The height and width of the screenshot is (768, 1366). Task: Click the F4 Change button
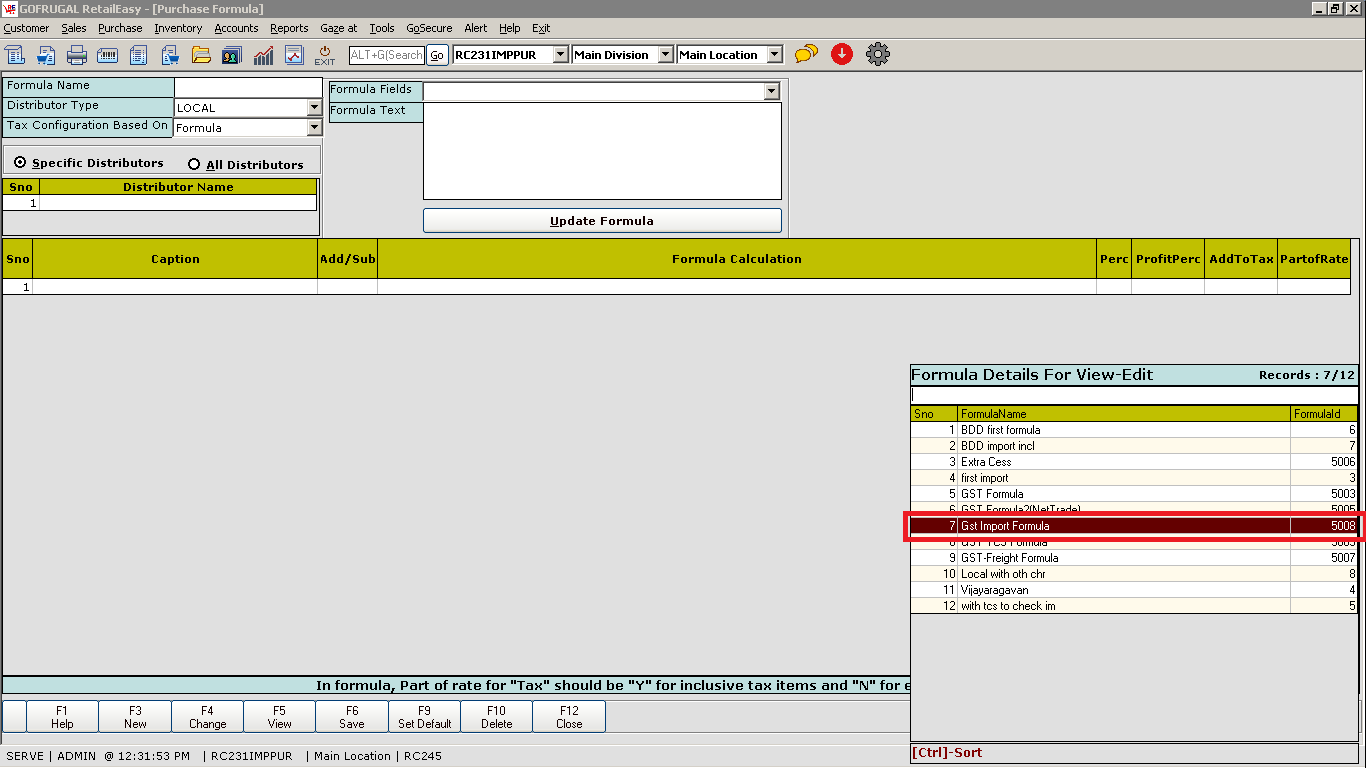tap(207, 717)
